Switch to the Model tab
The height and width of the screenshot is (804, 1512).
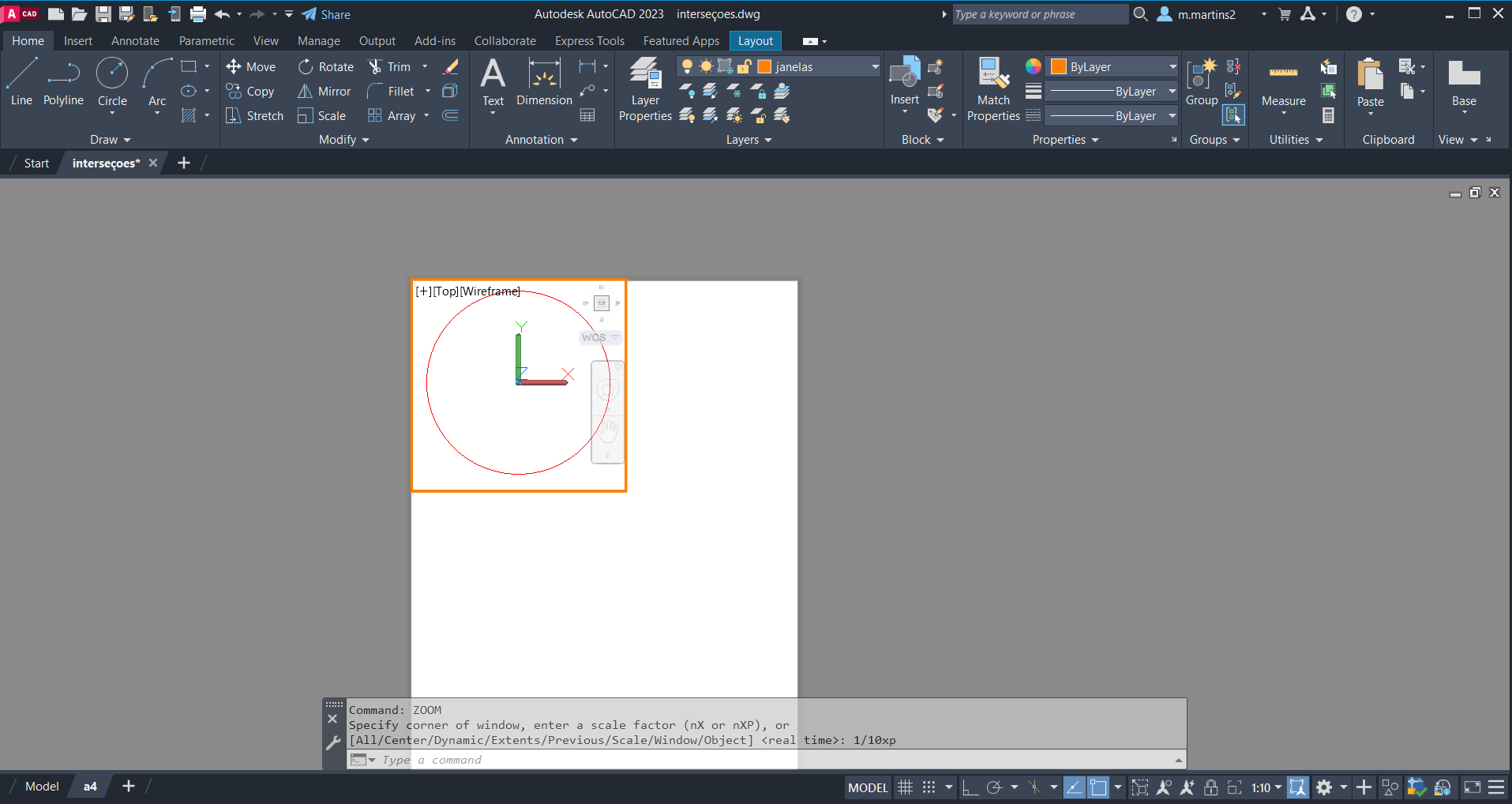coord(42,787)
